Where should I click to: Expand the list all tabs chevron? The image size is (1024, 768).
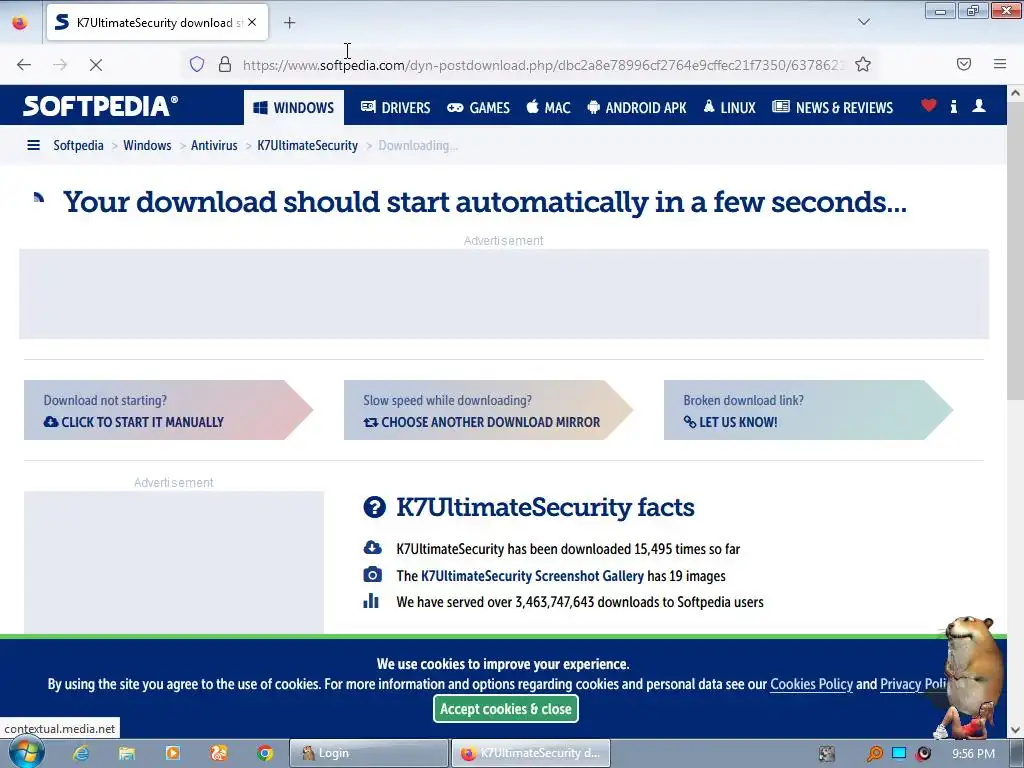pos(863,22)
